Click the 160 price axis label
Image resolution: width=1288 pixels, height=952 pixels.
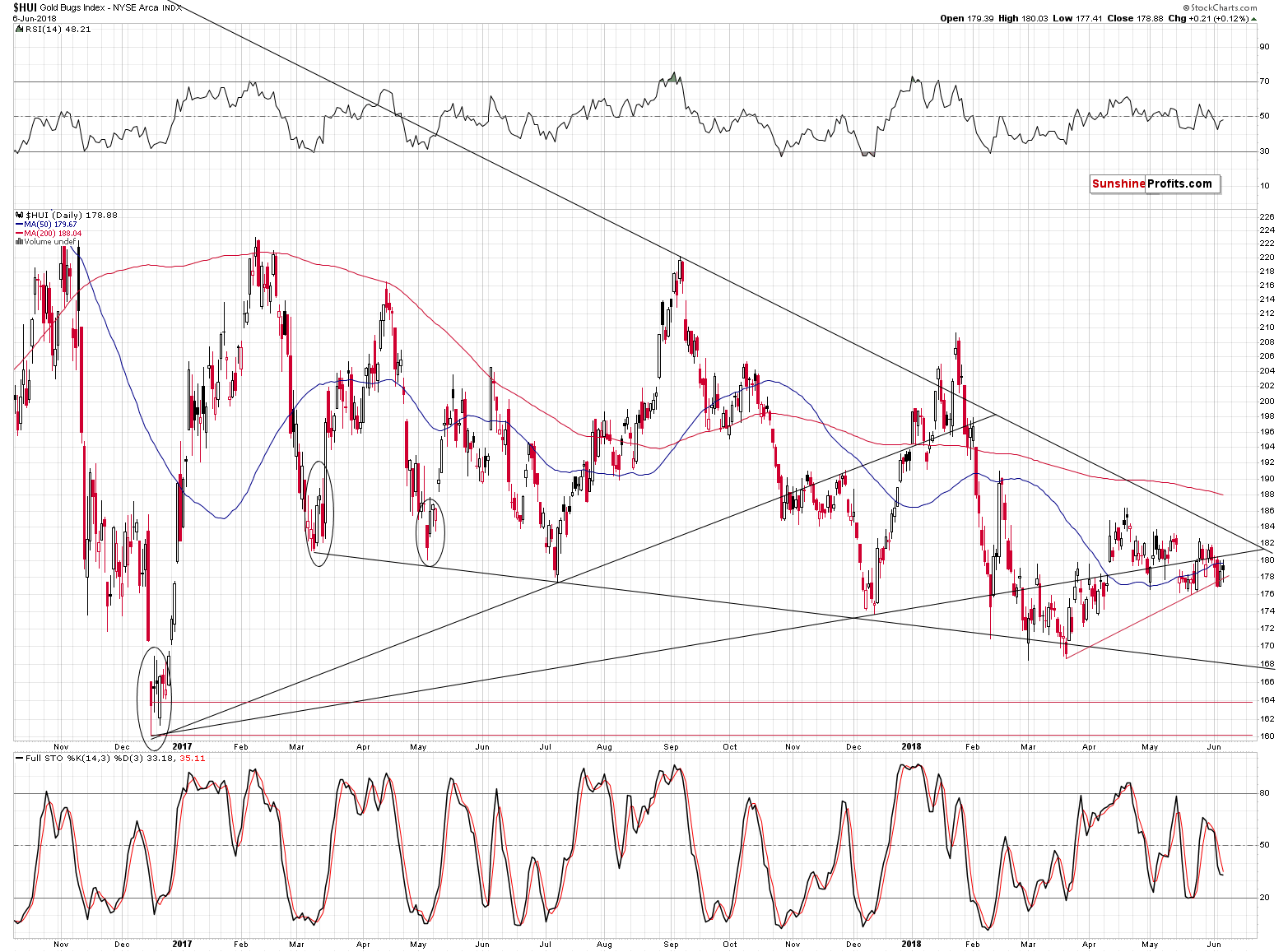point(1267,736)
